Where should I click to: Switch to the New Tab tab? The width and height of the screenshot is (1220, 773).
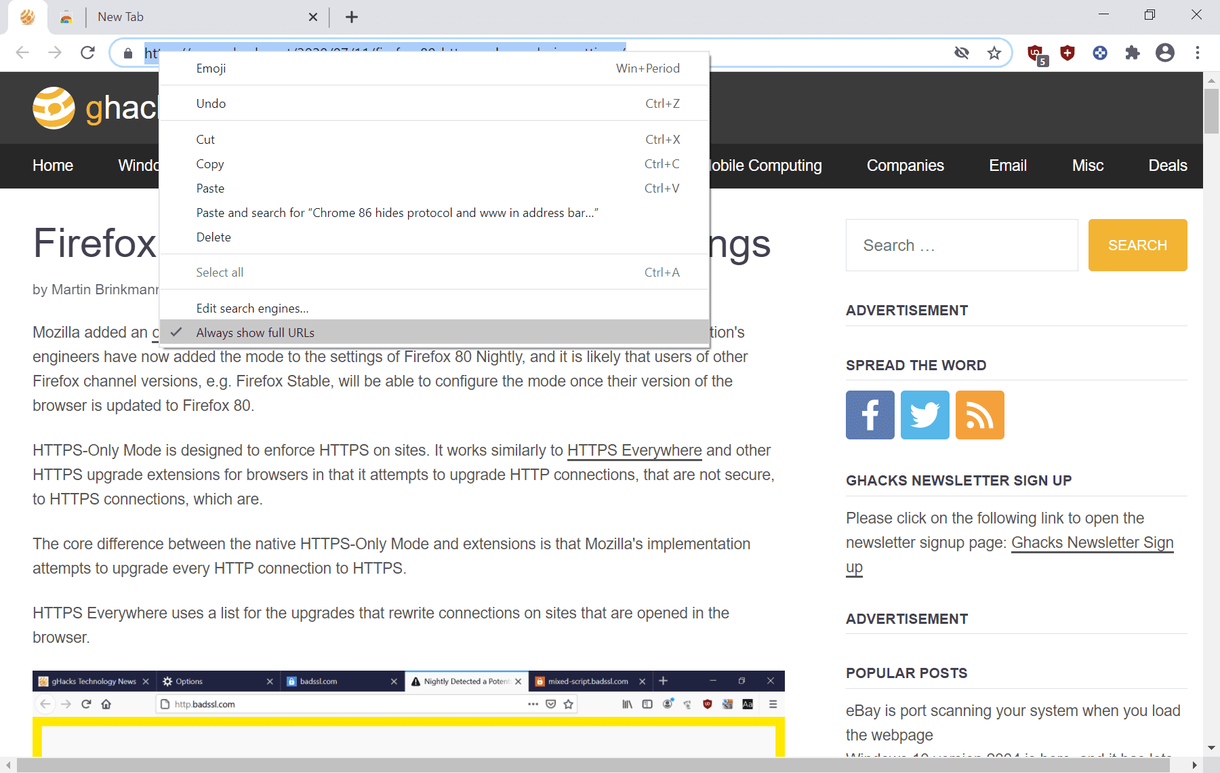[x=205, y=17]
